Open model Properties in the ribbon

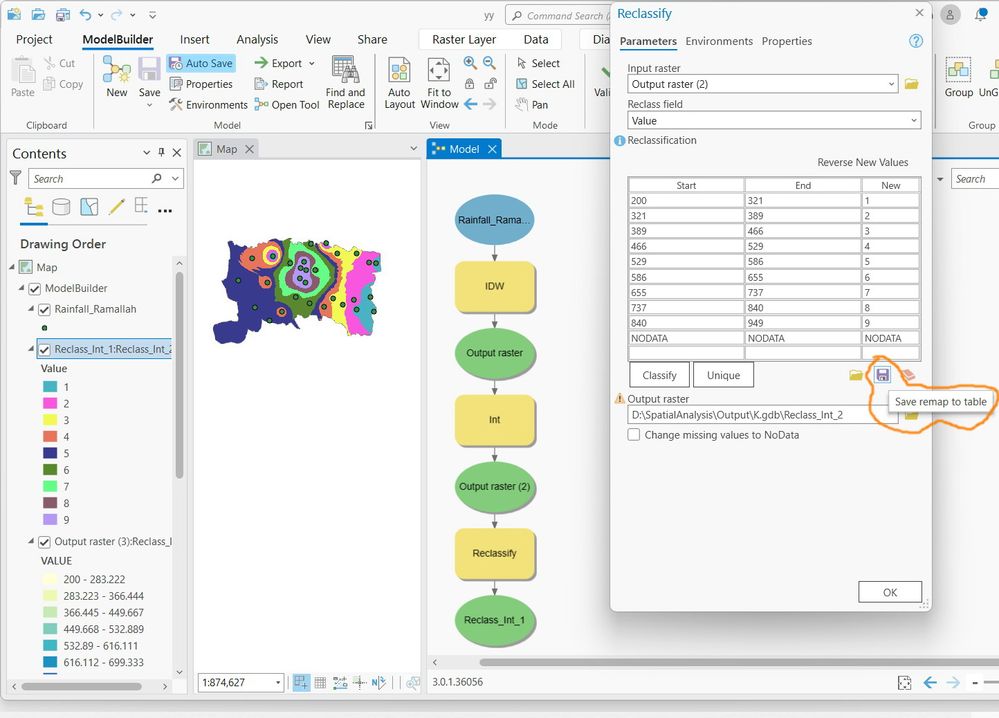click(201, 83)
